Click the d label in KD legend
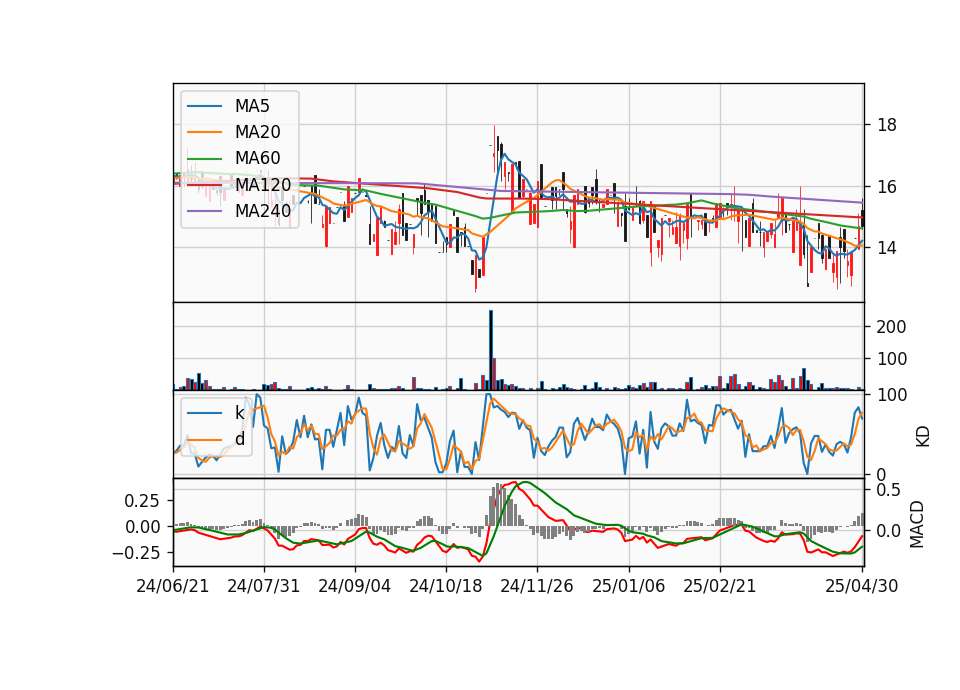Viewport: 960px width, 690px height. click(x=239, y=438)
